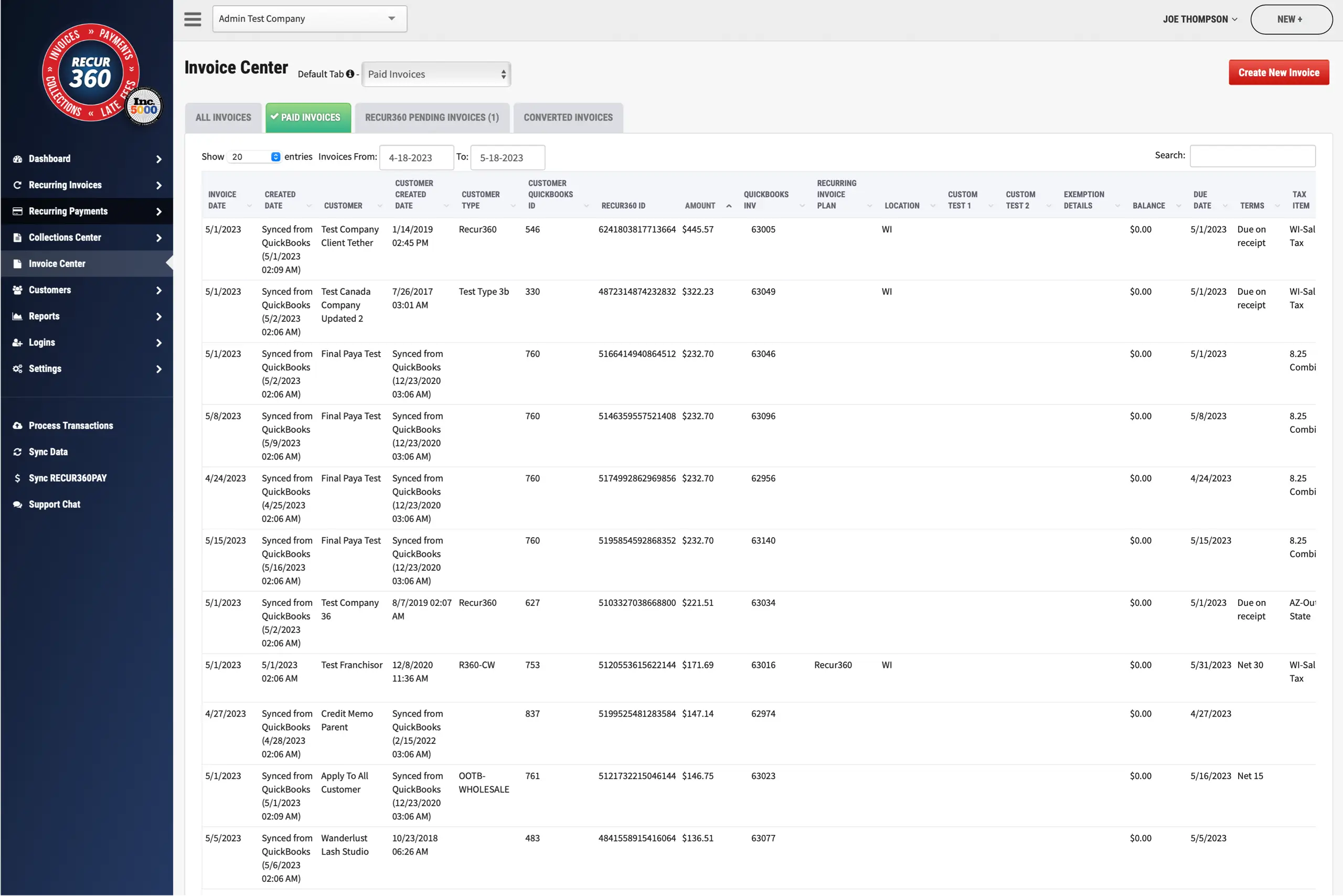Screen dimensions: 1343x896
Task: Open Recur360 Pending Invoices tab
Action: [432, 118]
